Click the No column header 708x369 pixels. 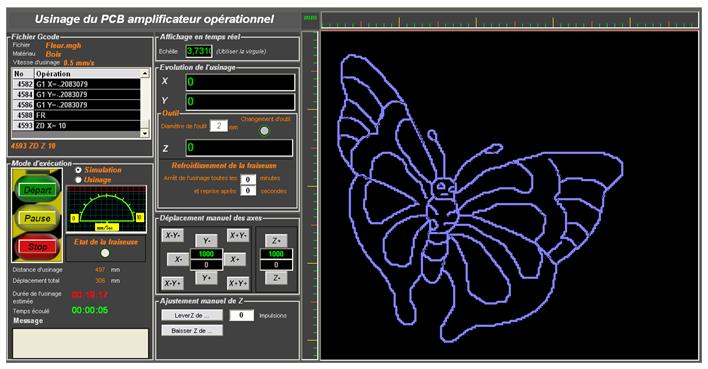coord(23,74)
